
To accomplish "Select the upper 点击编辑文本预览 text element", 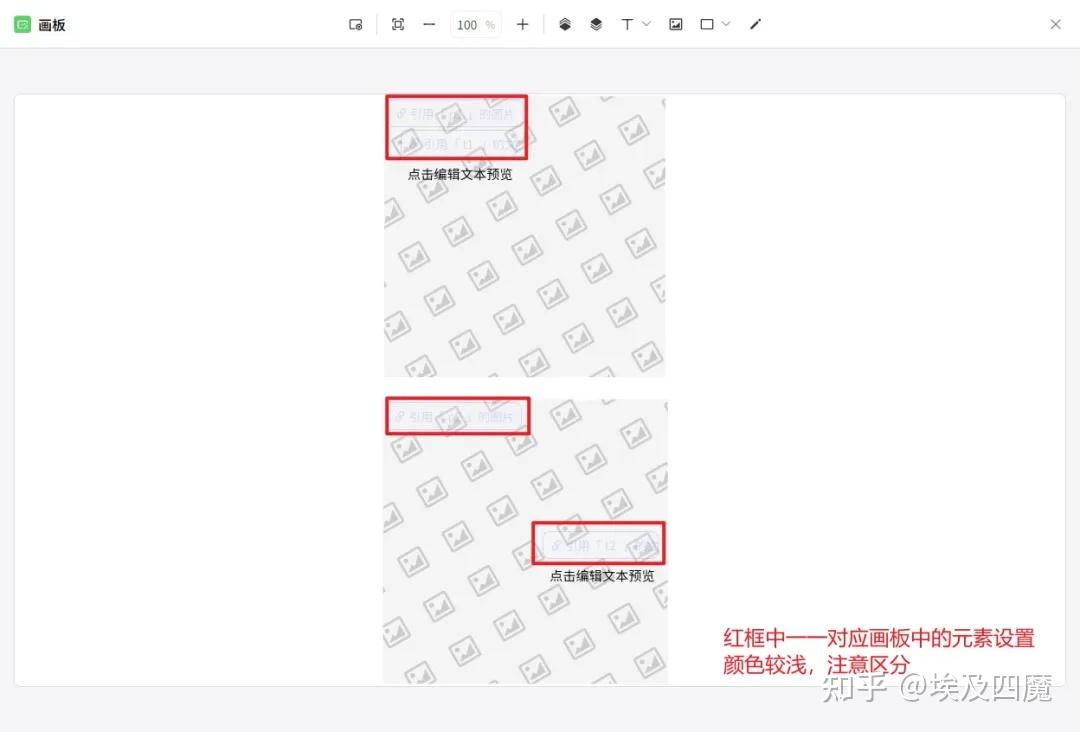I will click(460, 174).
